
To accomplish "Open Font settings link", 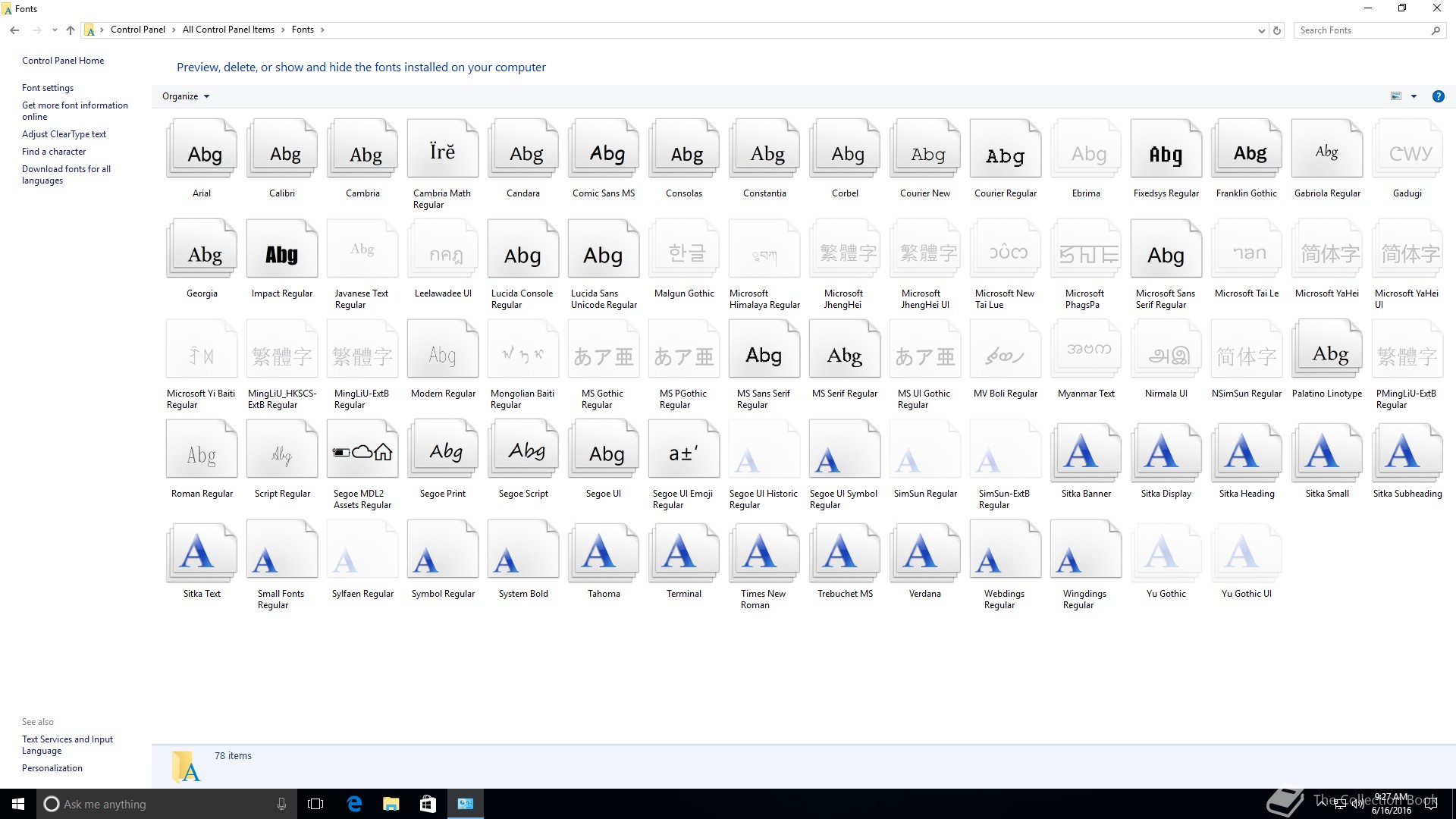I will [48, 88].
